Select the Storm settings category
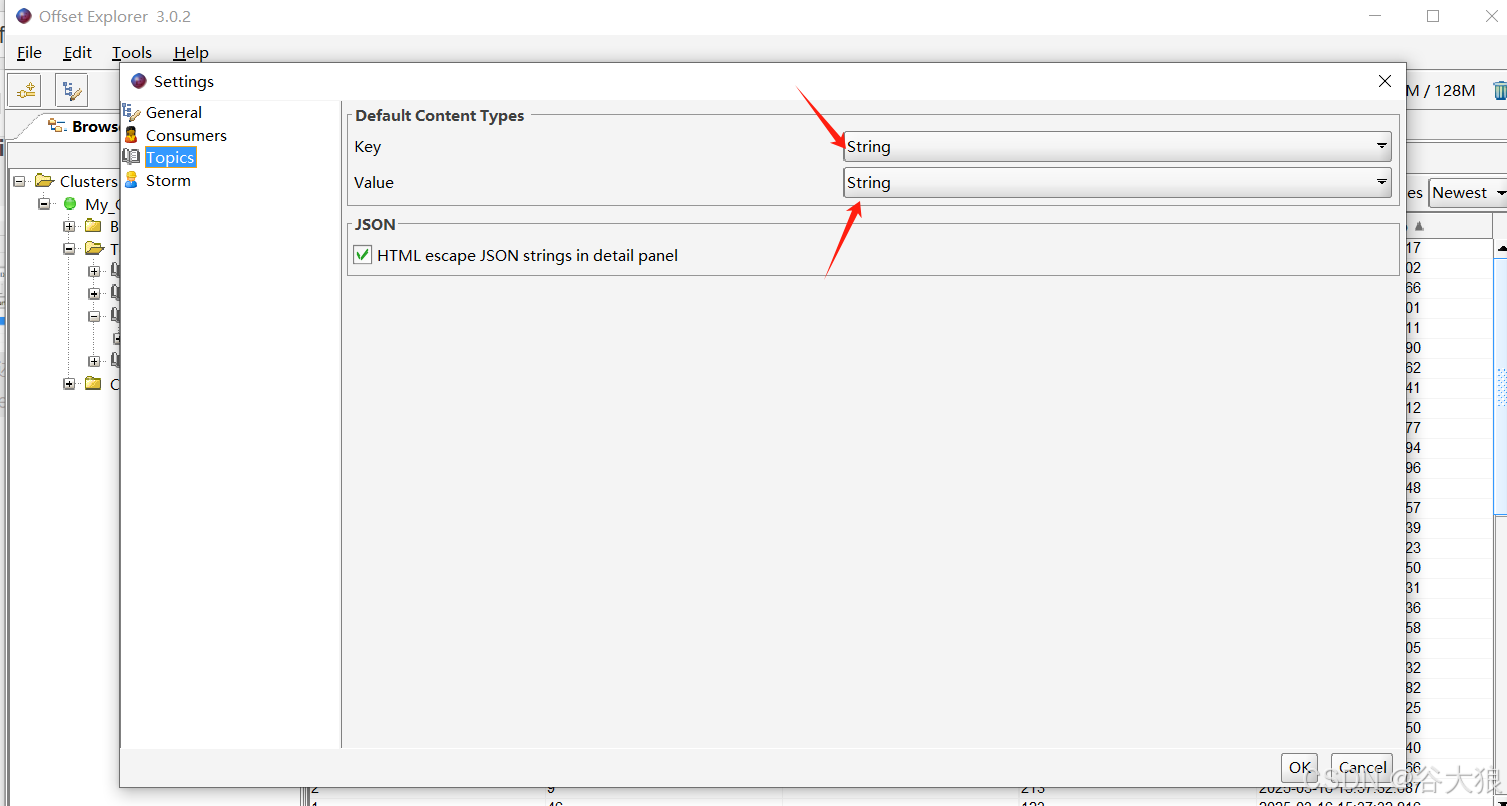Viewport: 1507px width, 806px height. point(167,181)
